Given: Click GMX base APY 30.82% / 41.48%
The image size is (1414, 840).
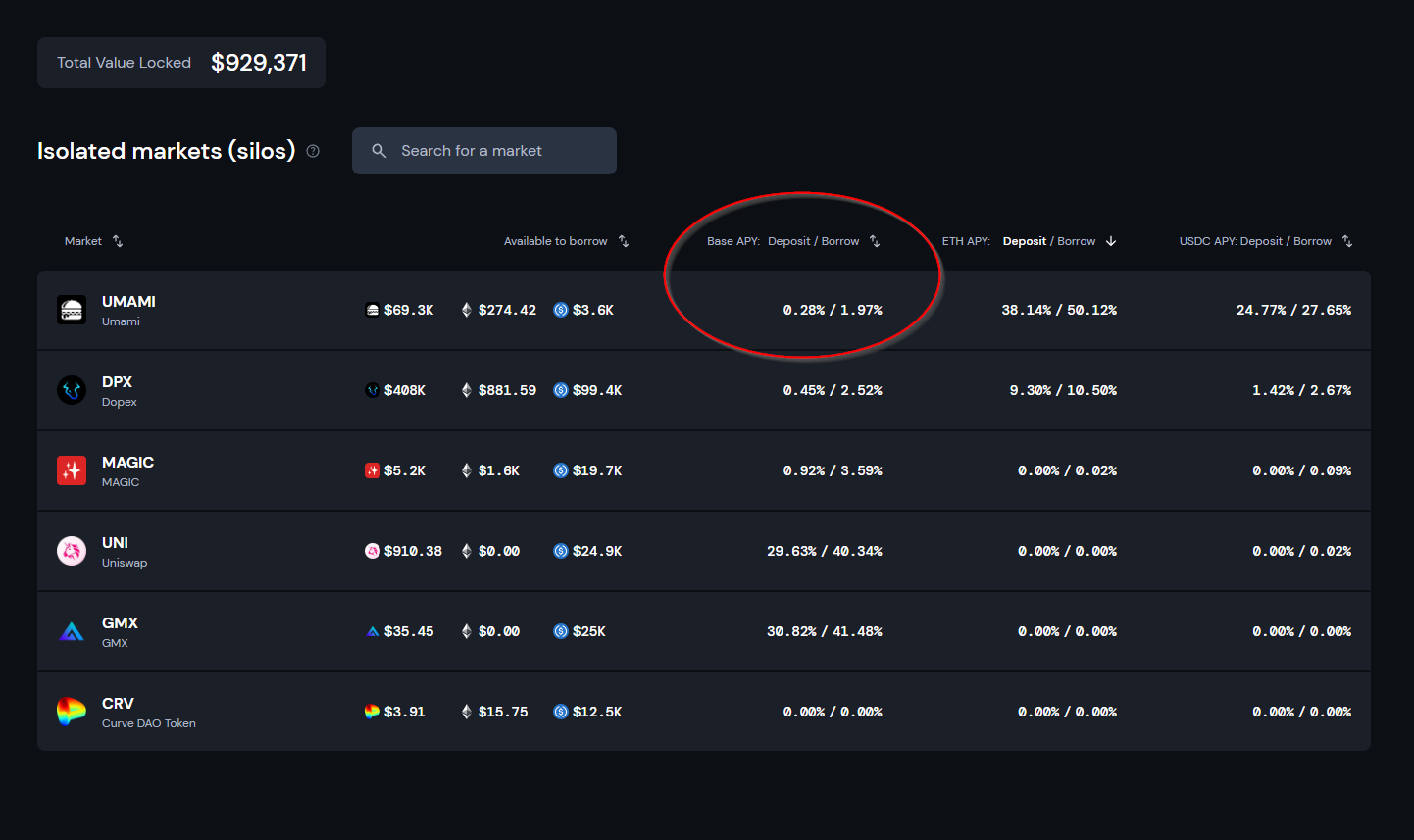Looking at the screenshot, I should click(x=825, y=631).
